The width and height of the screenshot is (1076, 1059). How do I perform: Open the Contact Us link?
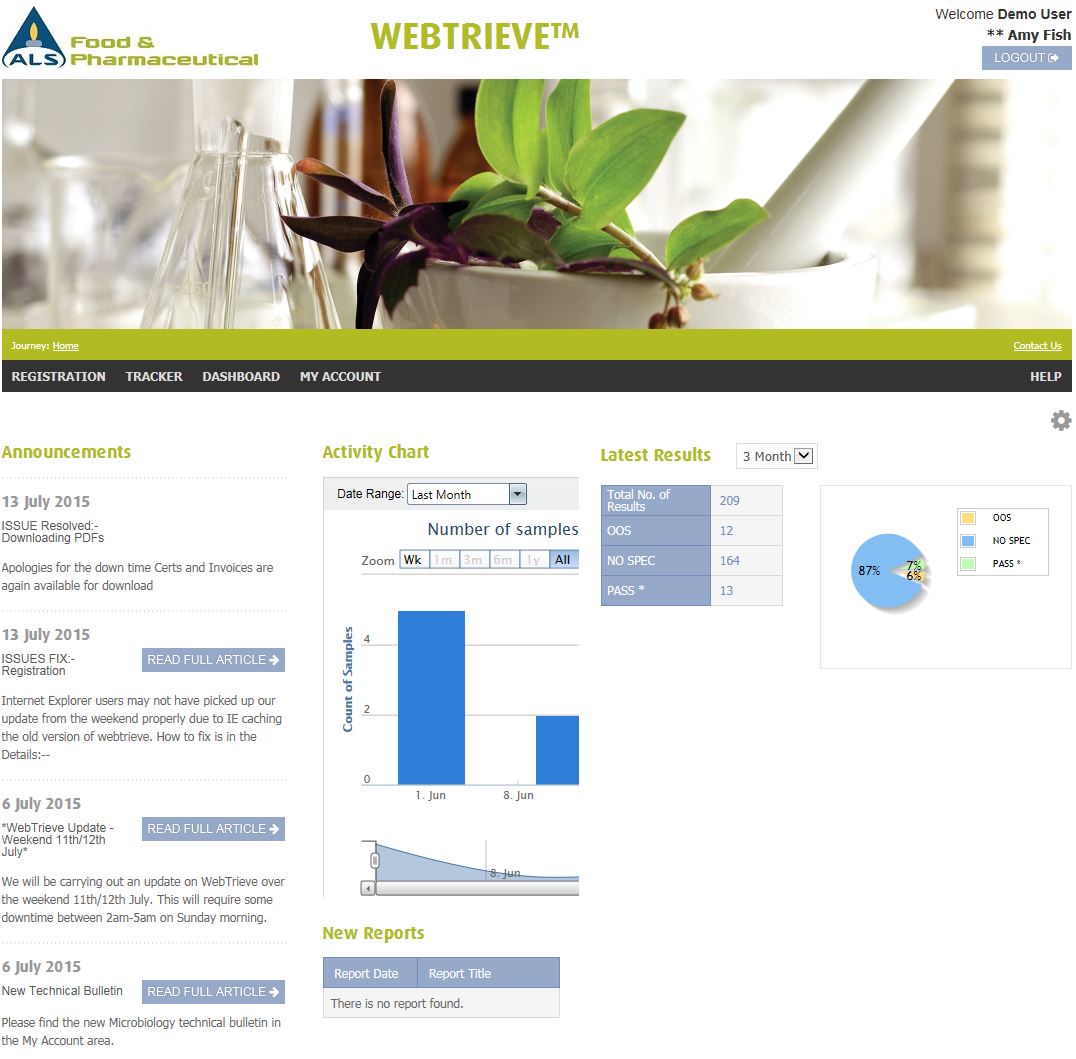pos(1037,346)
